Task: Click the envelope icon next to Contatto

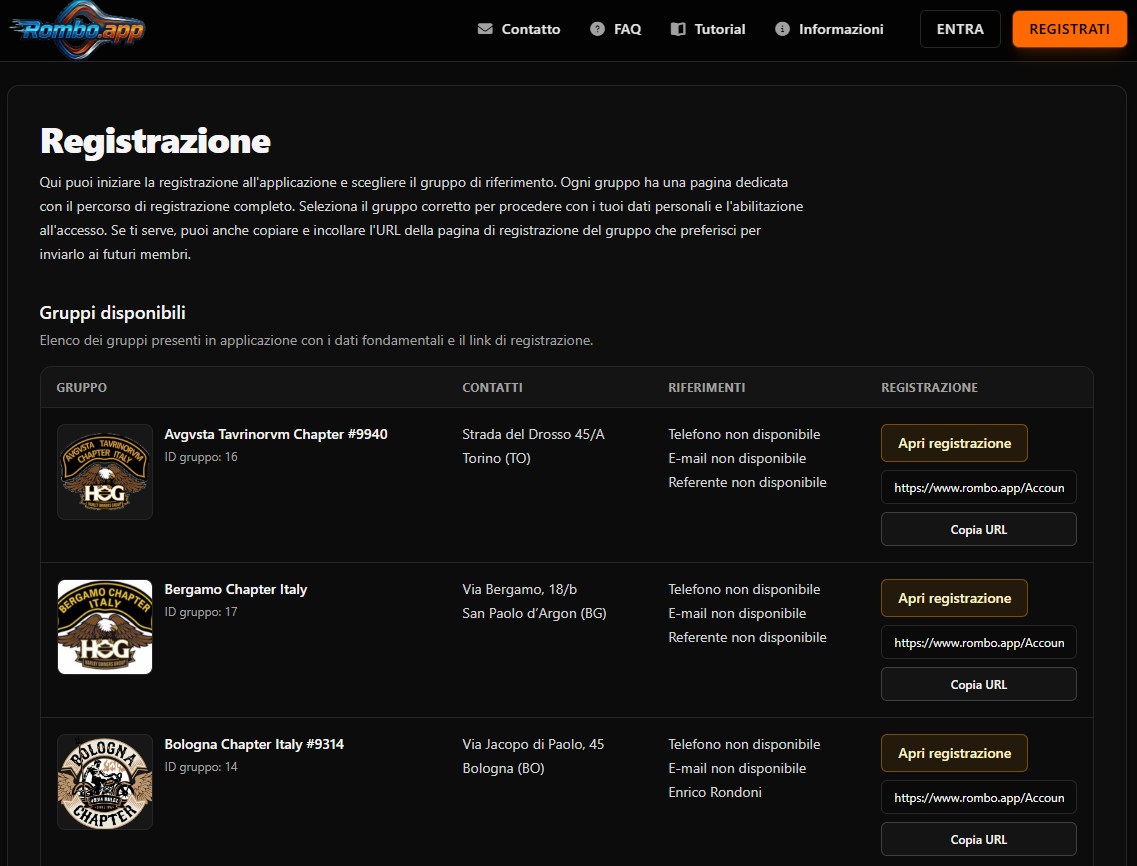Action: point(485,29)
